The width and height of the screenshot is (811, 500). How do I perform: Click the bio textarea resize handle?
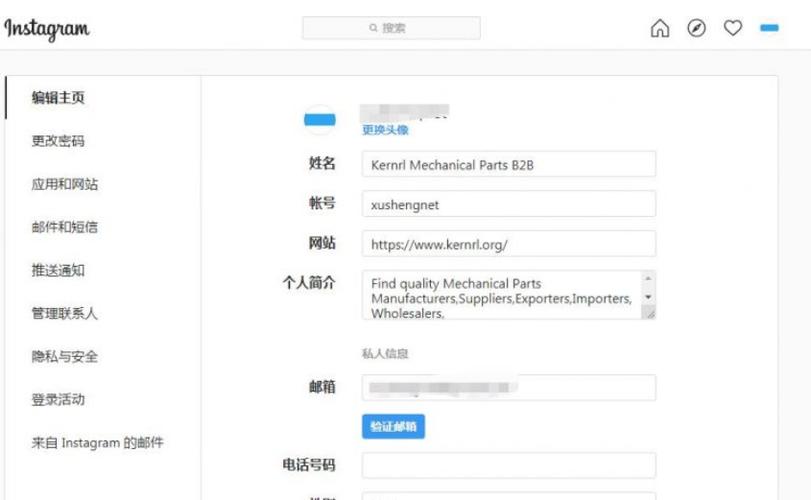tap(649, 312)
